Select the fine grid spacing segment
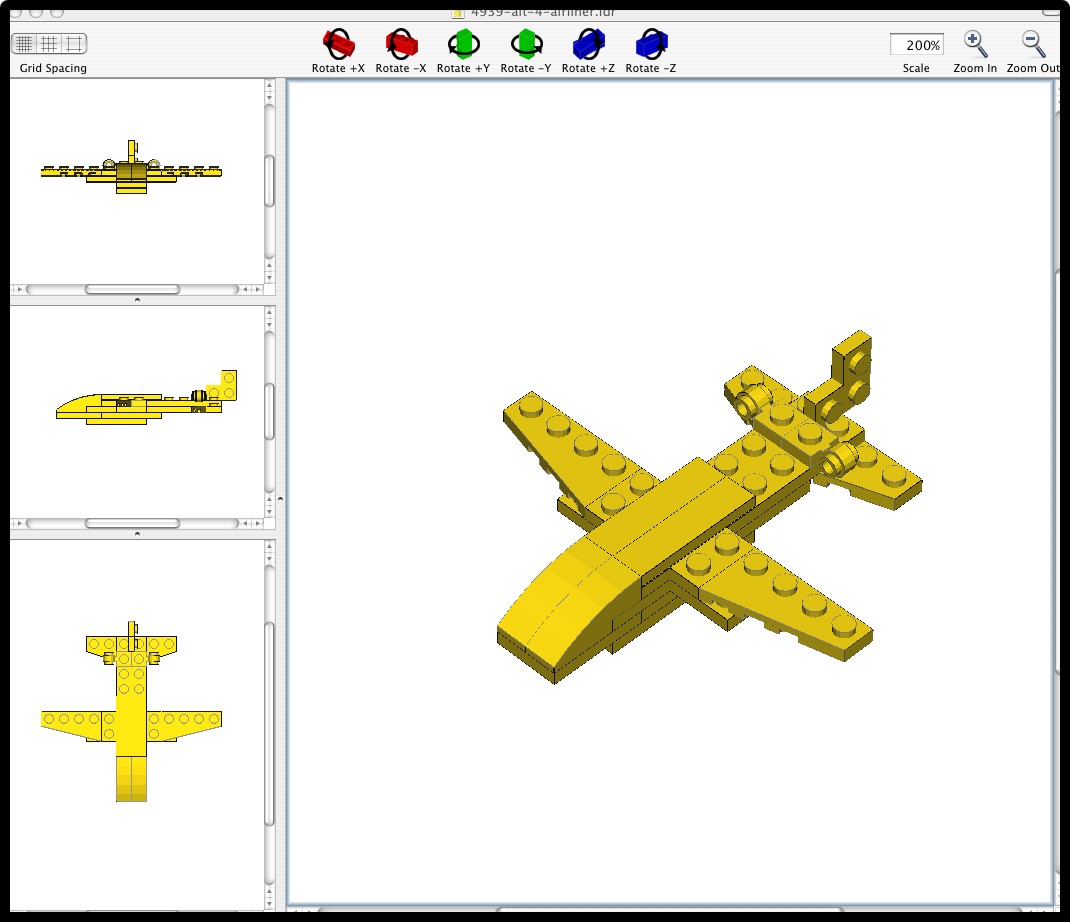 pyautogui.click(x=24, y=44)
